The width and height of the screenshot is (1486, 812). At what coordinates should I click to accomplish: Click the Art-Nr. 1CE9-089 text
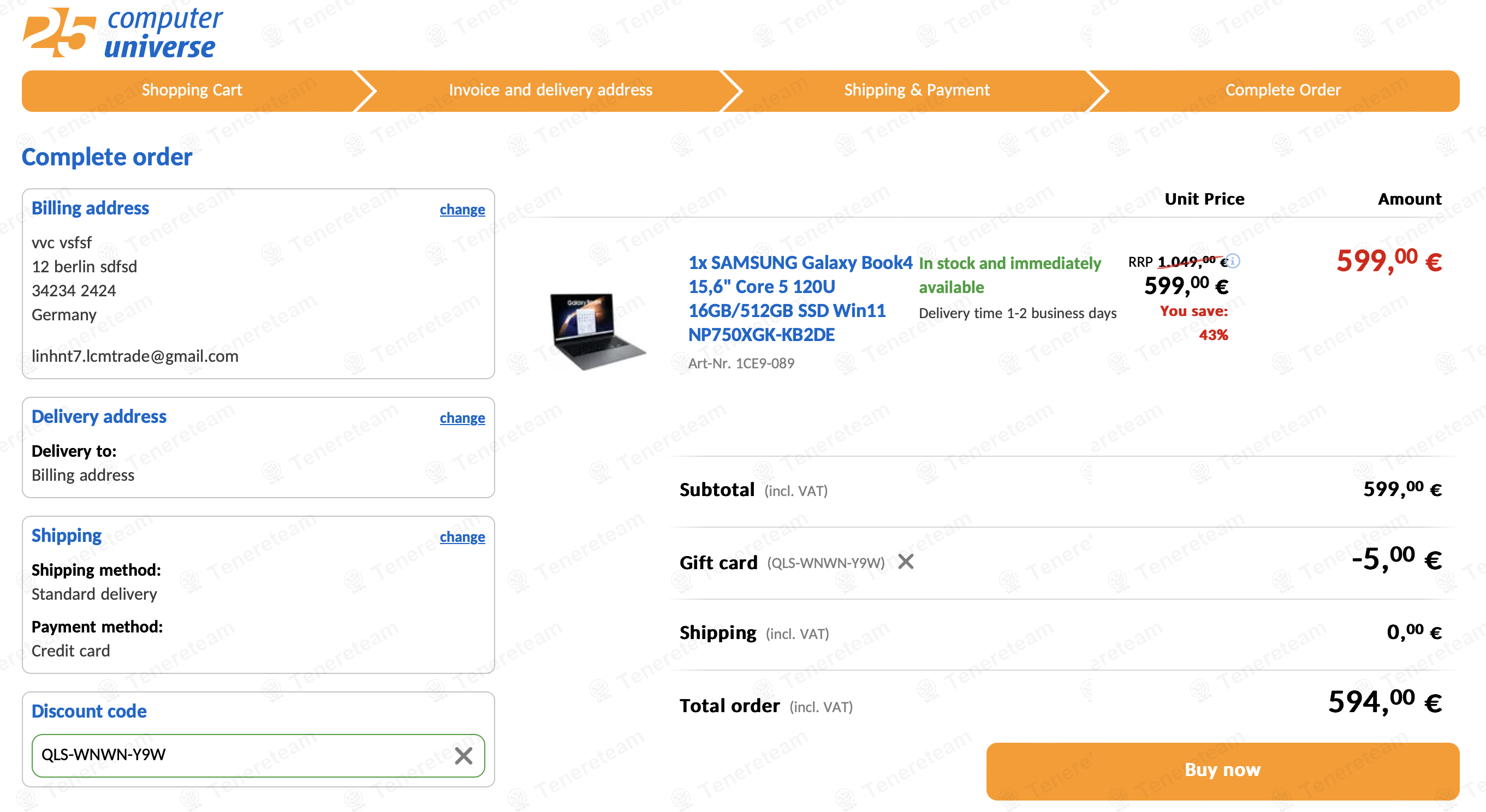coord(741,363)
